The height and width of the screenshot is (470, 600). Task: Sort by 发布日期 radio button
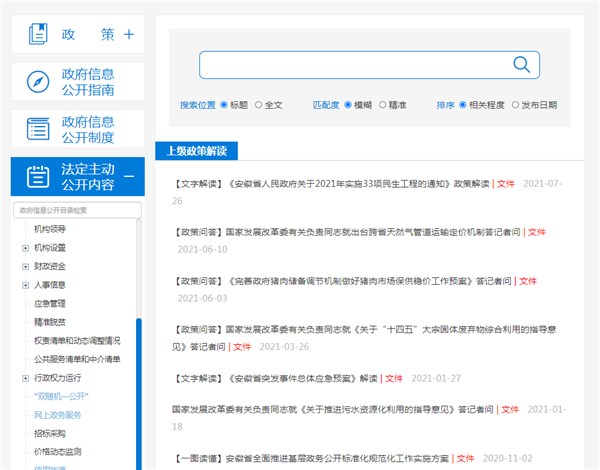515,105
